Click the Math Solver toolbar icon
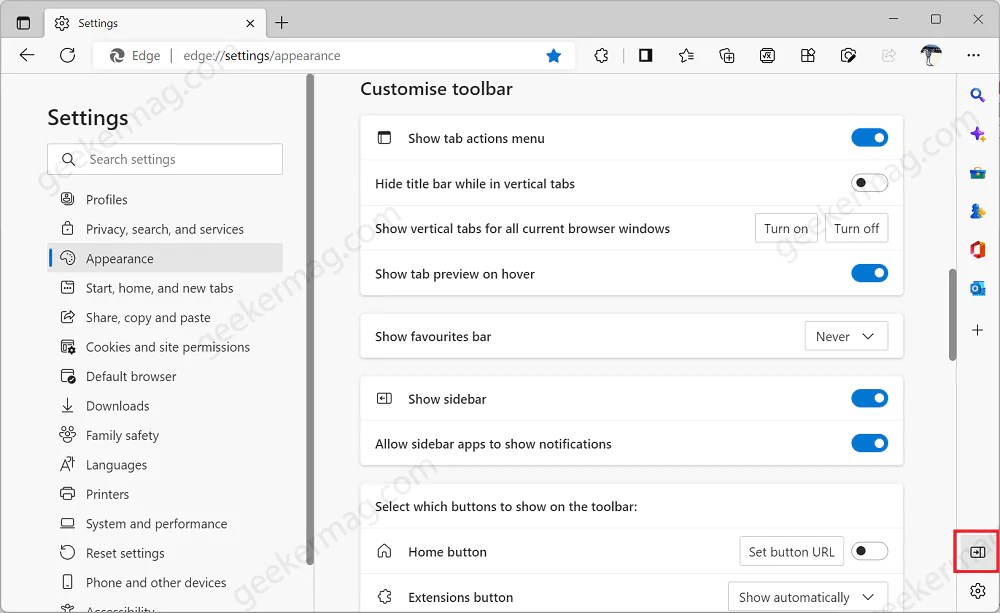Viewport: 1000px width, 613px height. coord(767,56)
